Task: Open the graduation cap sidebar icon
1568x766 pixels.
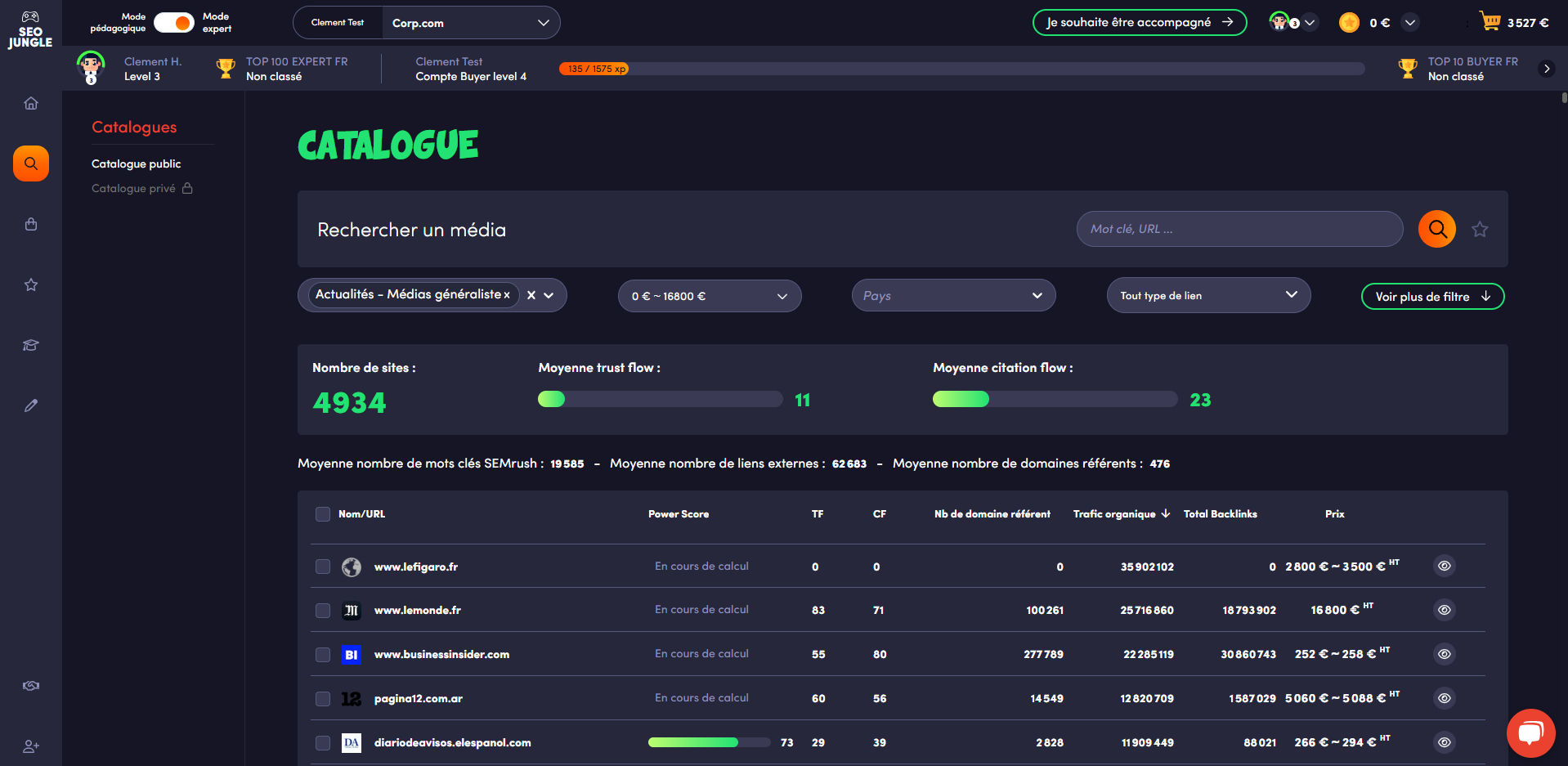Action: pyautogui.click(x=31, y=345)
